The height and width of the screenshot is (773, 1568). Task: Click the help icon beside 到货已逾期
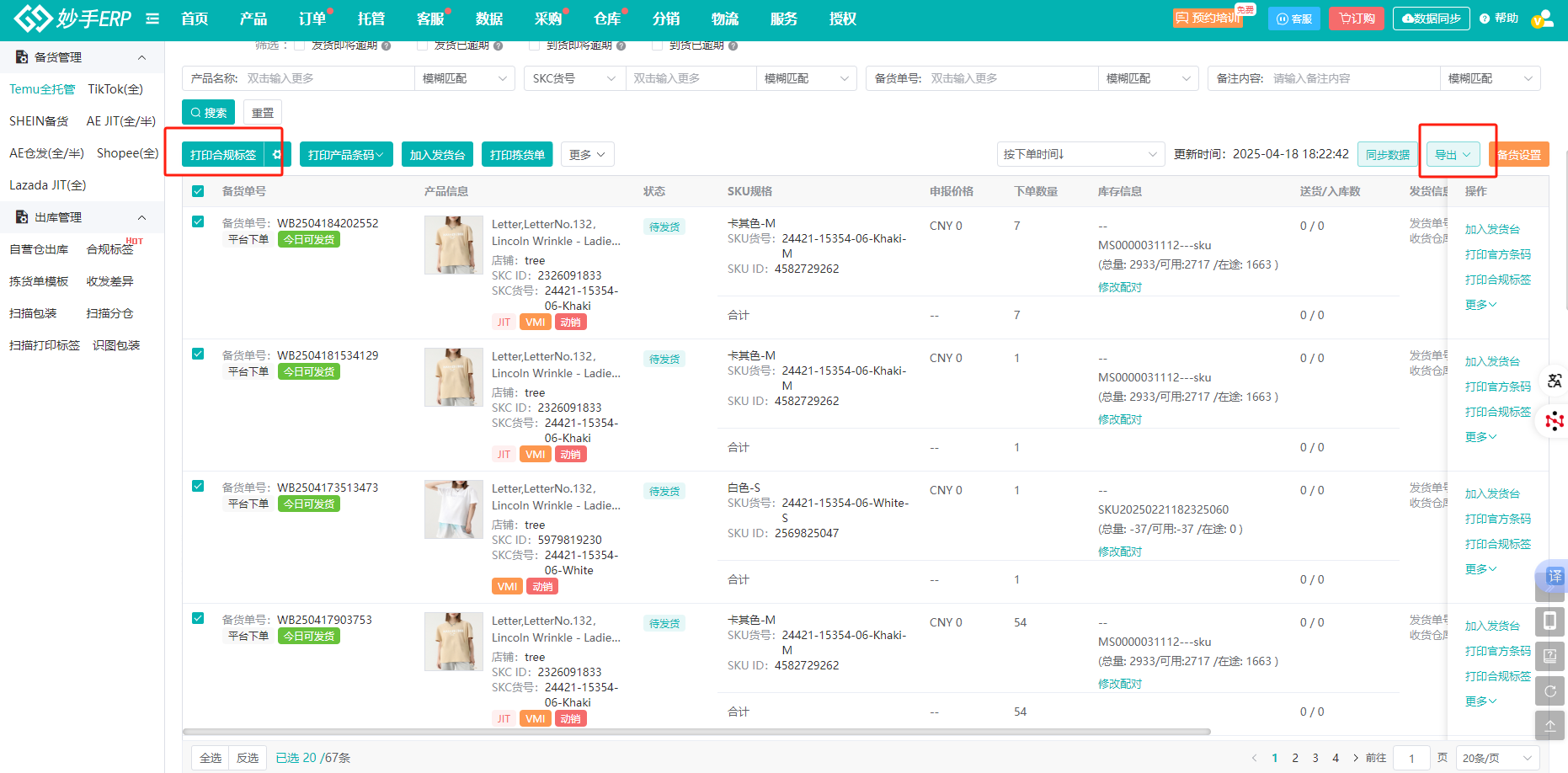(733, 46)
